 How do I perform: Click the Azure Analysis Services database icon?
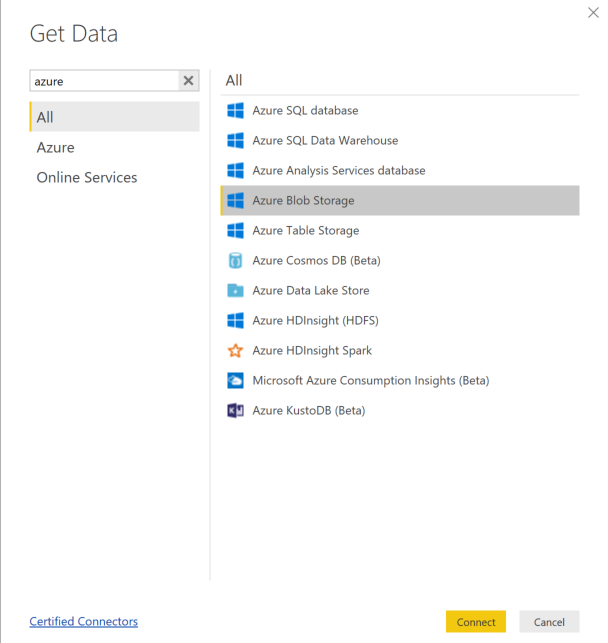[236, 170]
